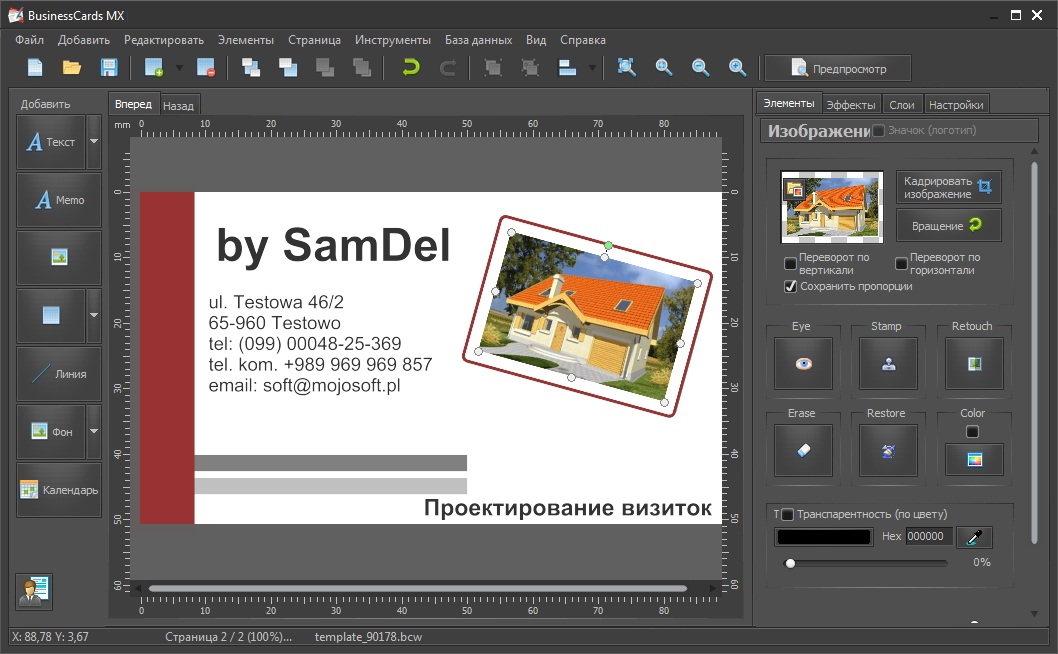Screen dimensions: 1058x654
Task: Open the Фон button dropdown arrow
Action: point(93,431)
